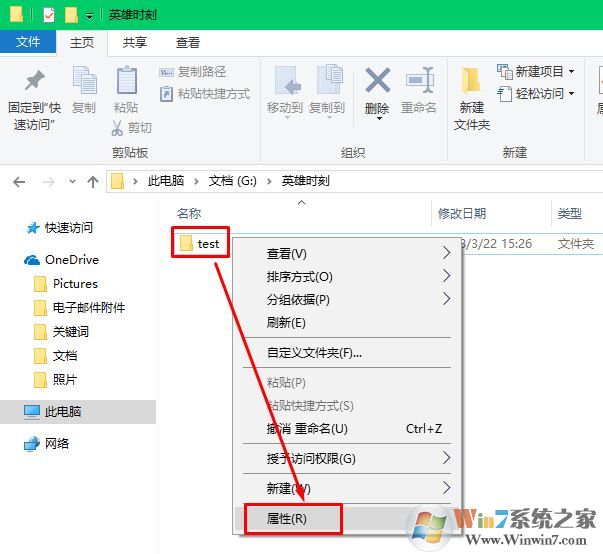
Task: Switch to the Share tab
Action: (135, 42)
